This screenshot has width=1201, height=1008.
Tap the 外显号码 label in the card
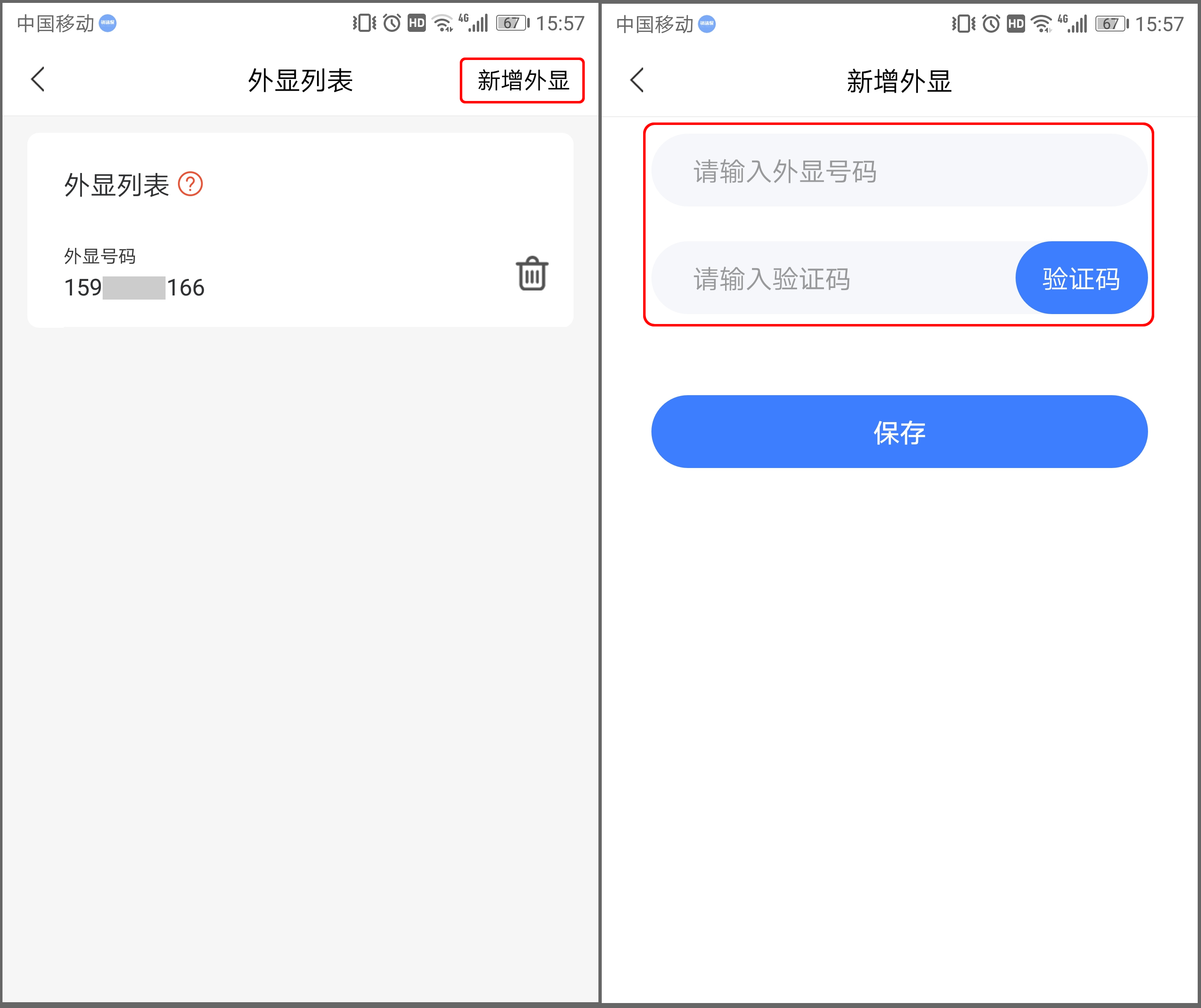click(99, 256)
